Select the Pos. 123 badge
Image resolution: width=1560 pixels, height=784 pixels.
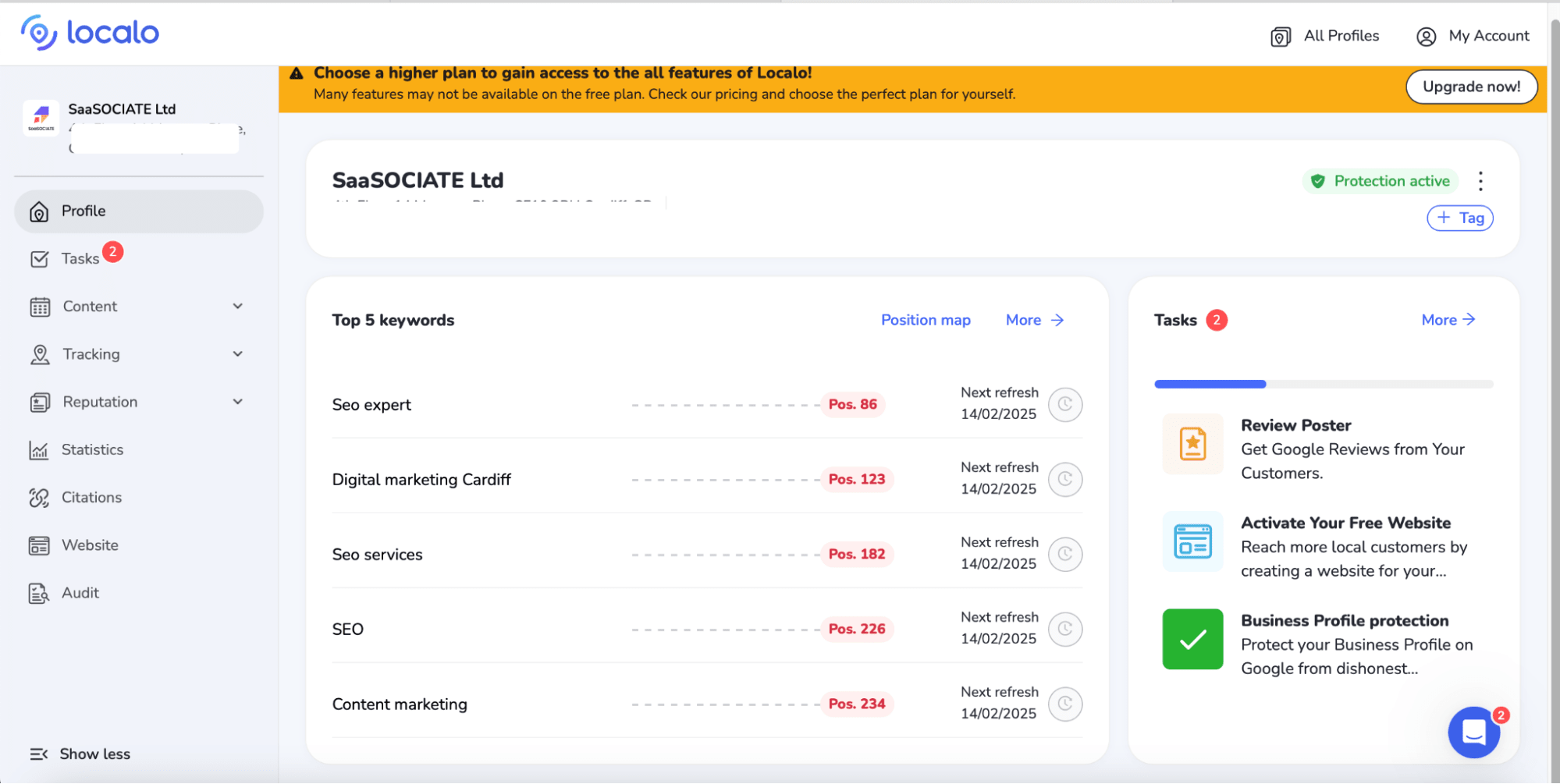click(857, 480)
